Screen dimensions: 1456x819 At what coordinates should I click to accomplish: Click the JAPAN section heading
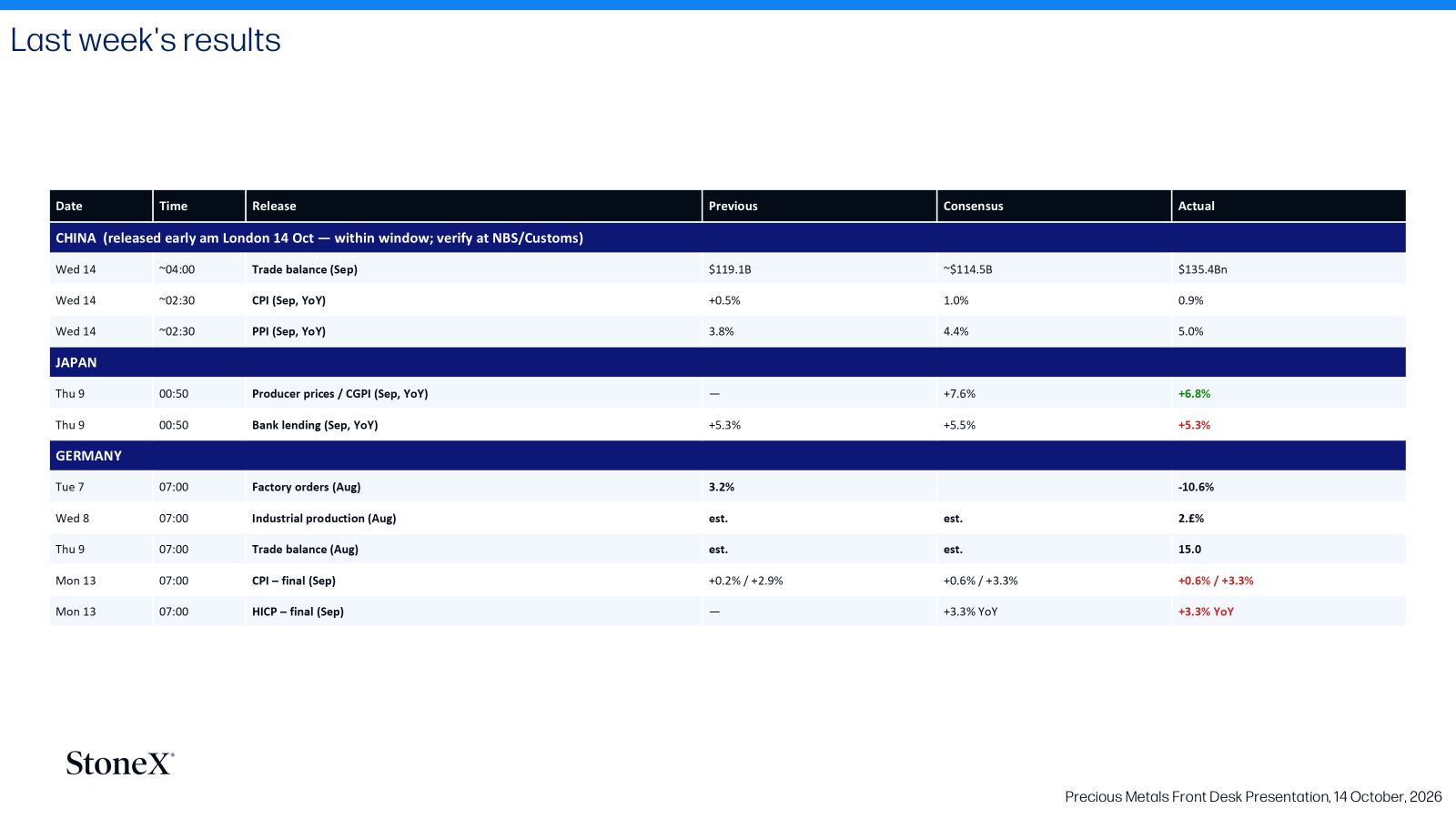point(728,362)
